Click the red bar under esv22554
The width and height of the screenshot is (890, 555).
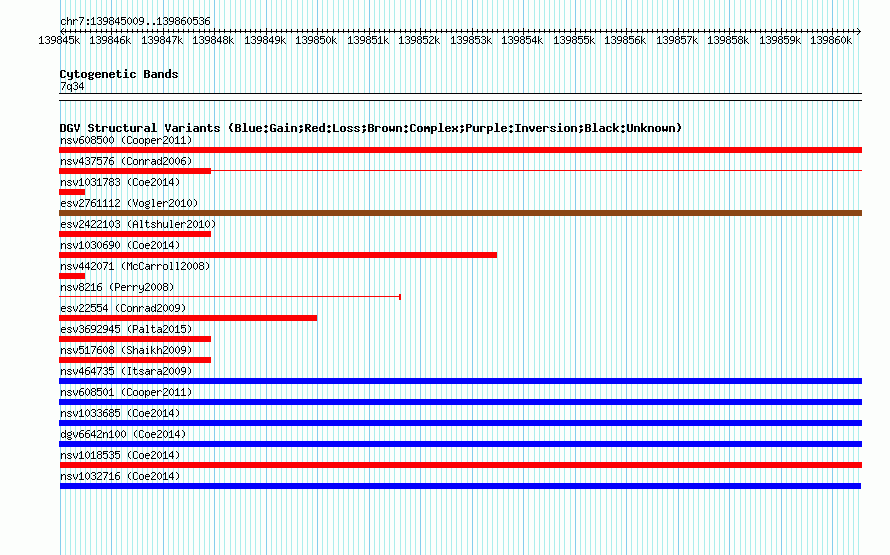click(x=188, y=318)
